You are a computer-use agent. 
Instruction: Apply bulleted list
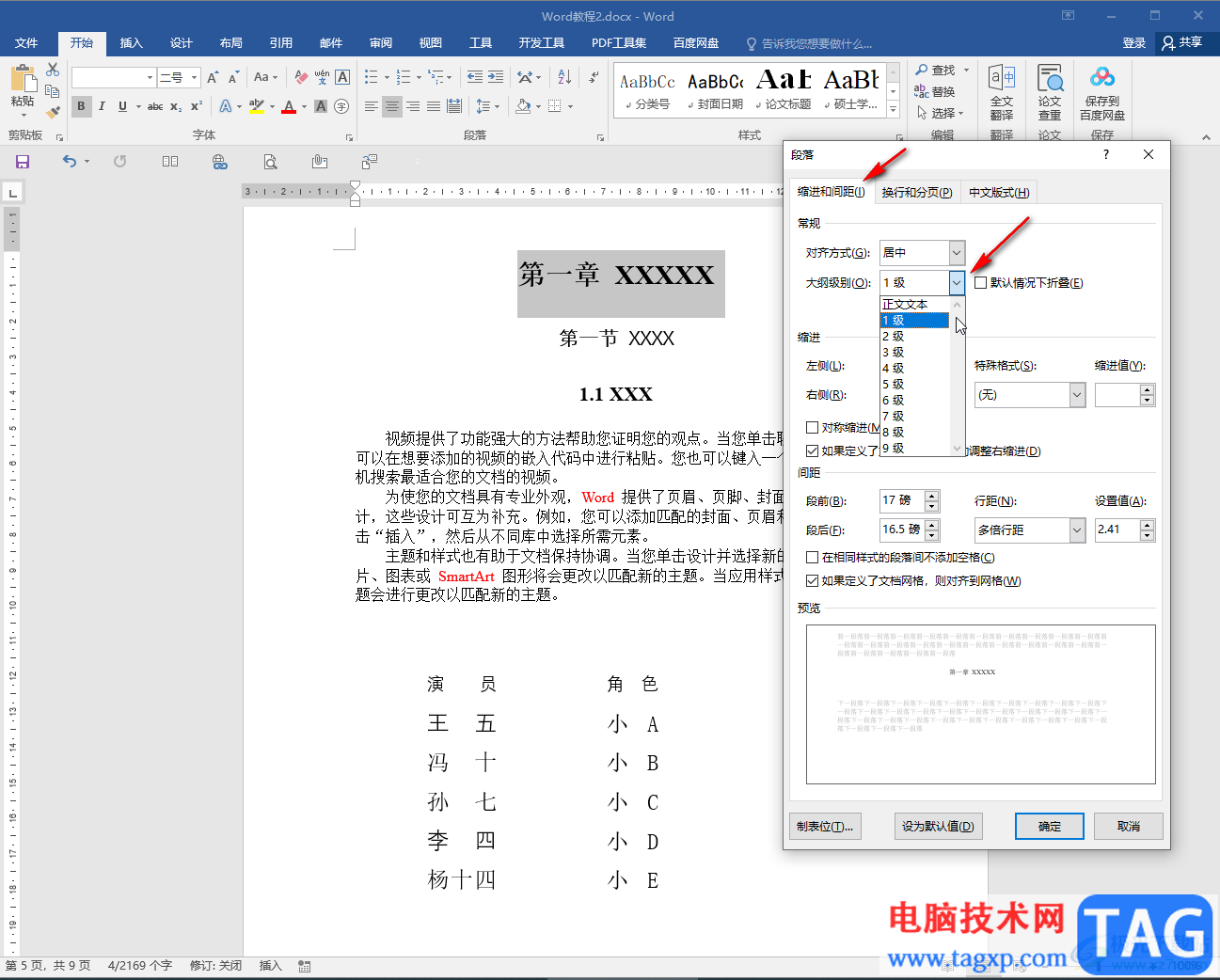pyautogui.click(x=372, y=77)
